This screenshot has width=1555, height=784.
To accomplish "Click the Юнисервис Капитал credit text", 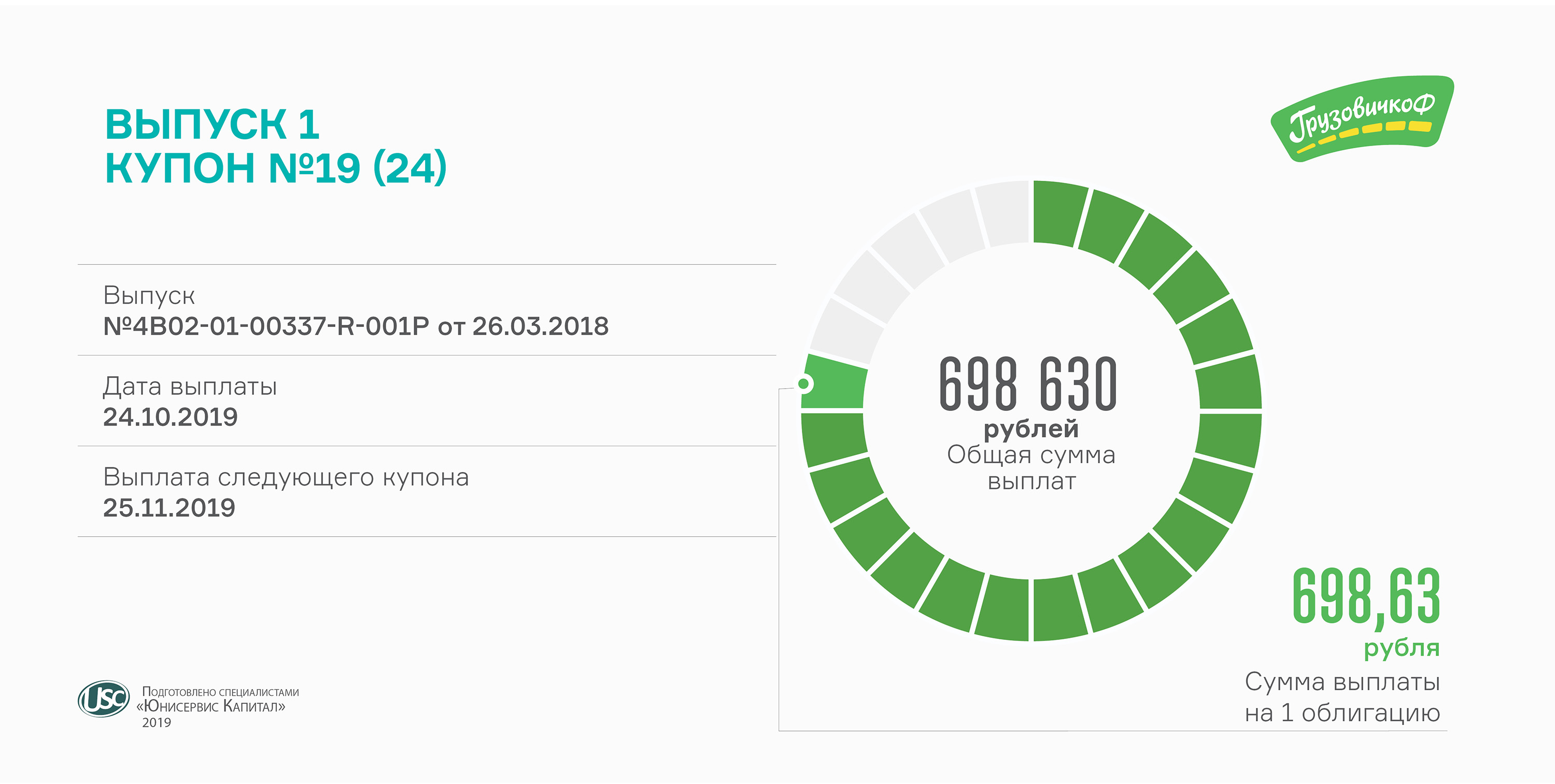I will point(213,706).
